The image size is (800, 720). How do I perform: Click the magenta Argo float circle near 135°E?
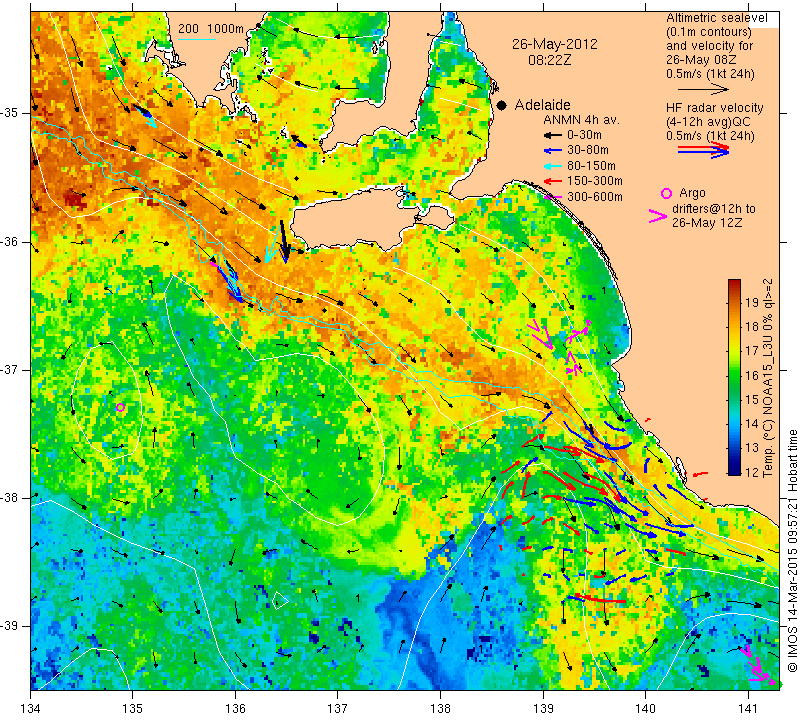pyautogui.click(x=120, y=407)
